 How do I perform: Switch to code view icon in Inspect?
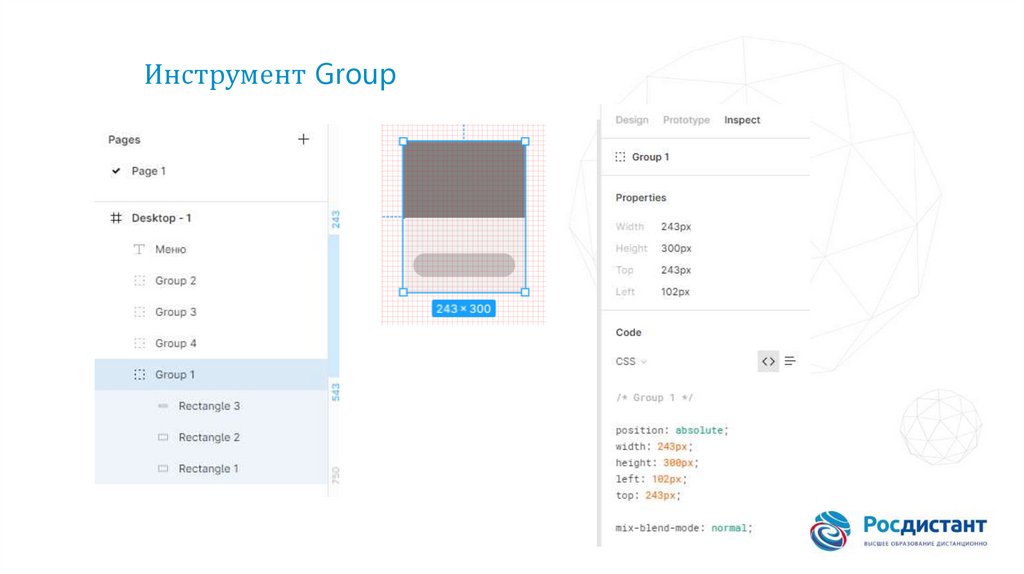[x=767, y=361]
